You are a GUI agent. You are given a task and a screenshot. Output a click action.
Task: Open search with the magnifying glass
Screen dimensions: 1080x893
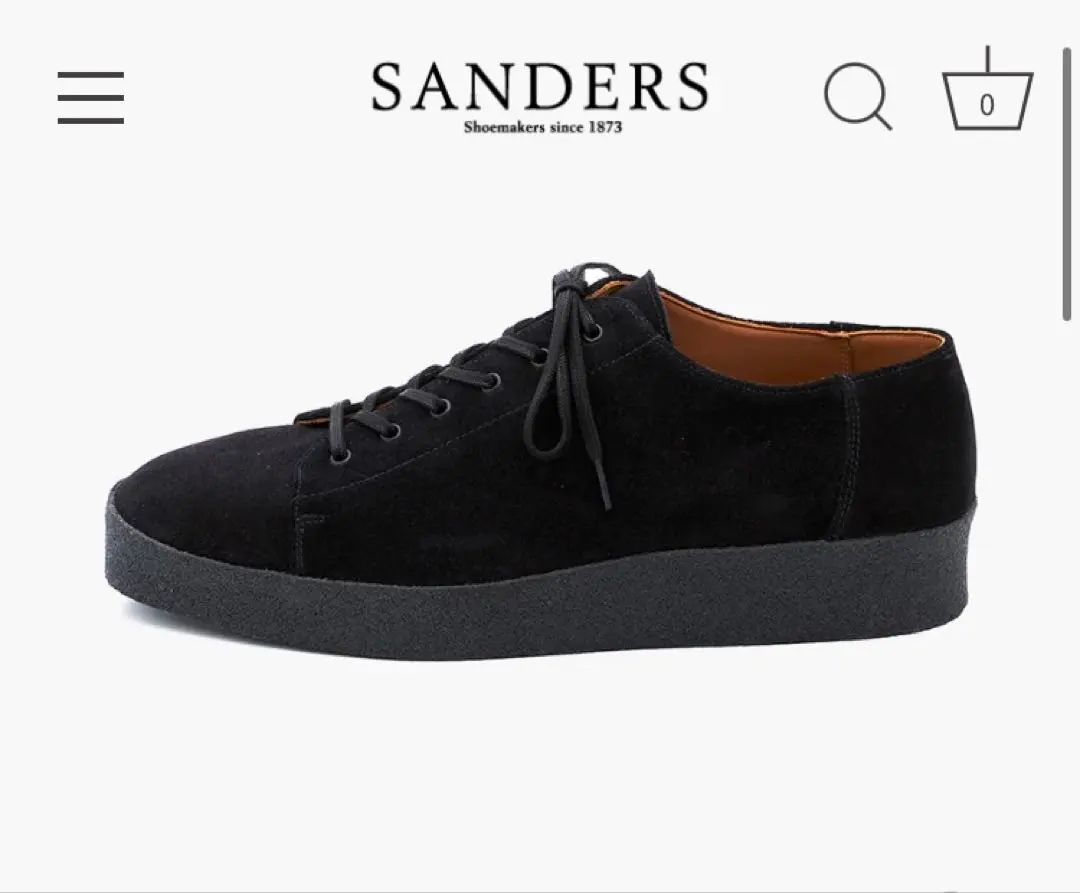pos(858,96)
